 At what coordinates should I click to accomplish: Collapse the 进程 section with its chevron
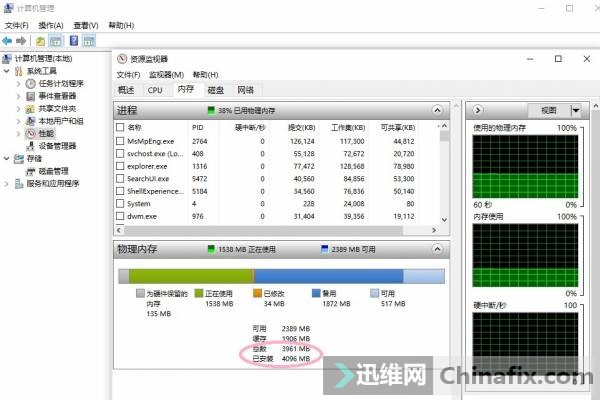tap(437, 110)
